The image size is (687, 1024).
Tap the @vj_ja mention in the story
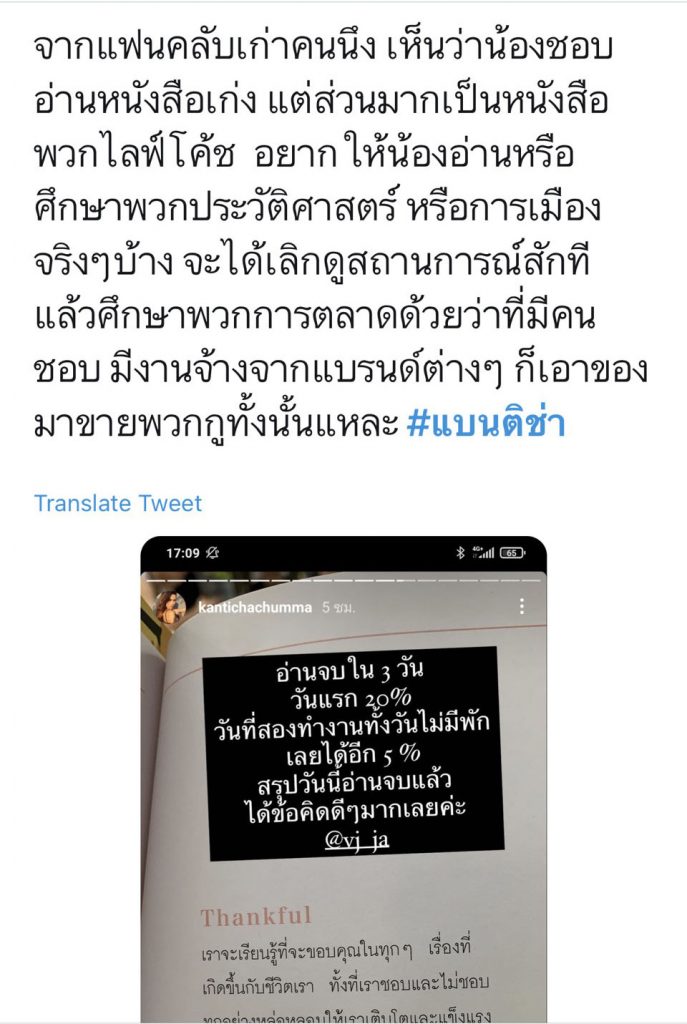357,840
